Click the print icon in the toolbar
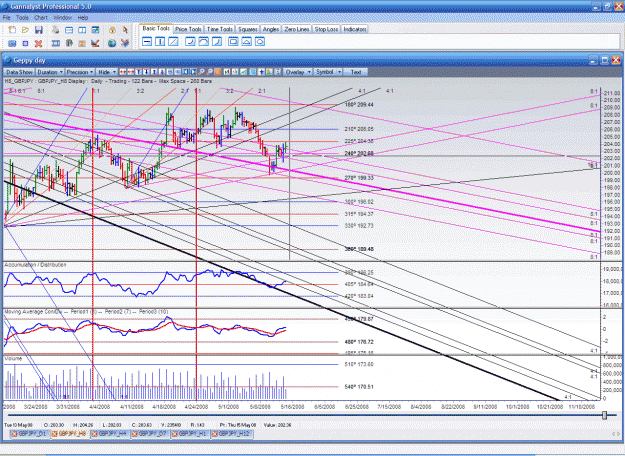The height and width of the screenshot is (456, 625). (x=55, y=30)
